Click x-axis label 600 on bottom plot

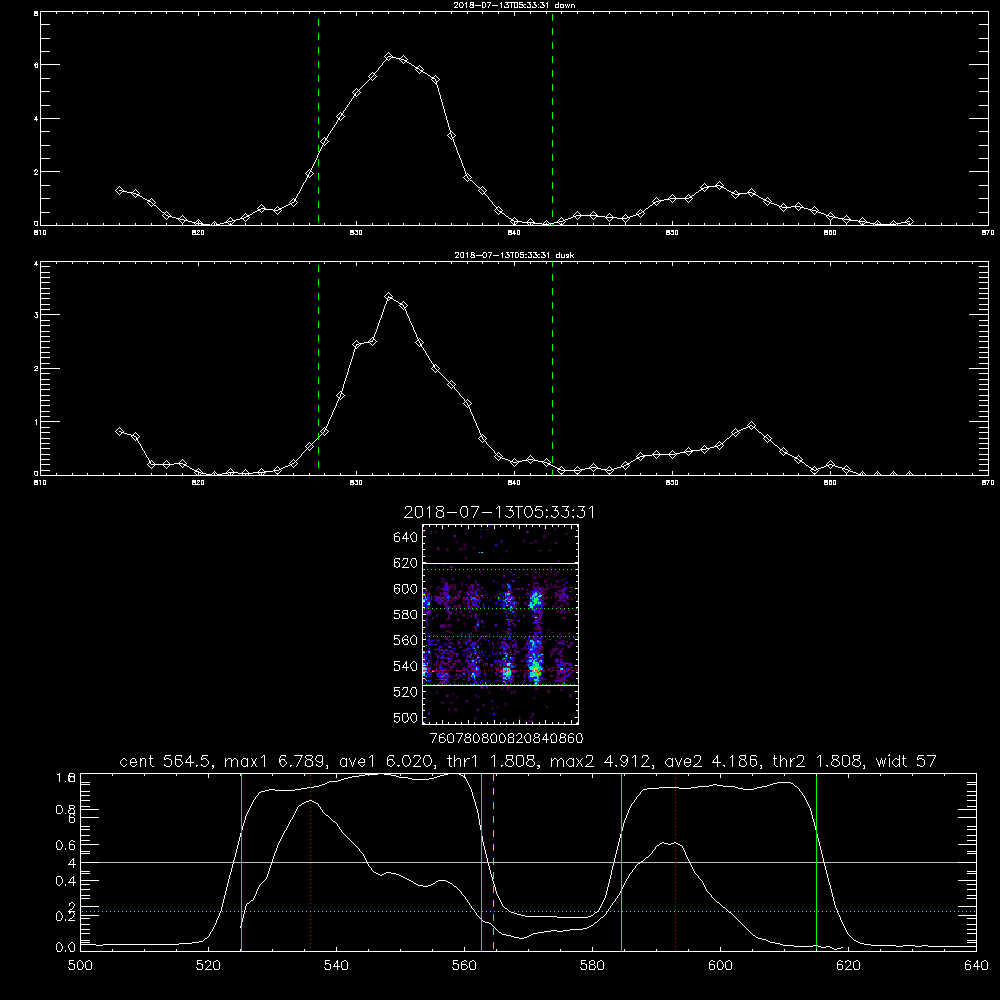click(720, 966)
